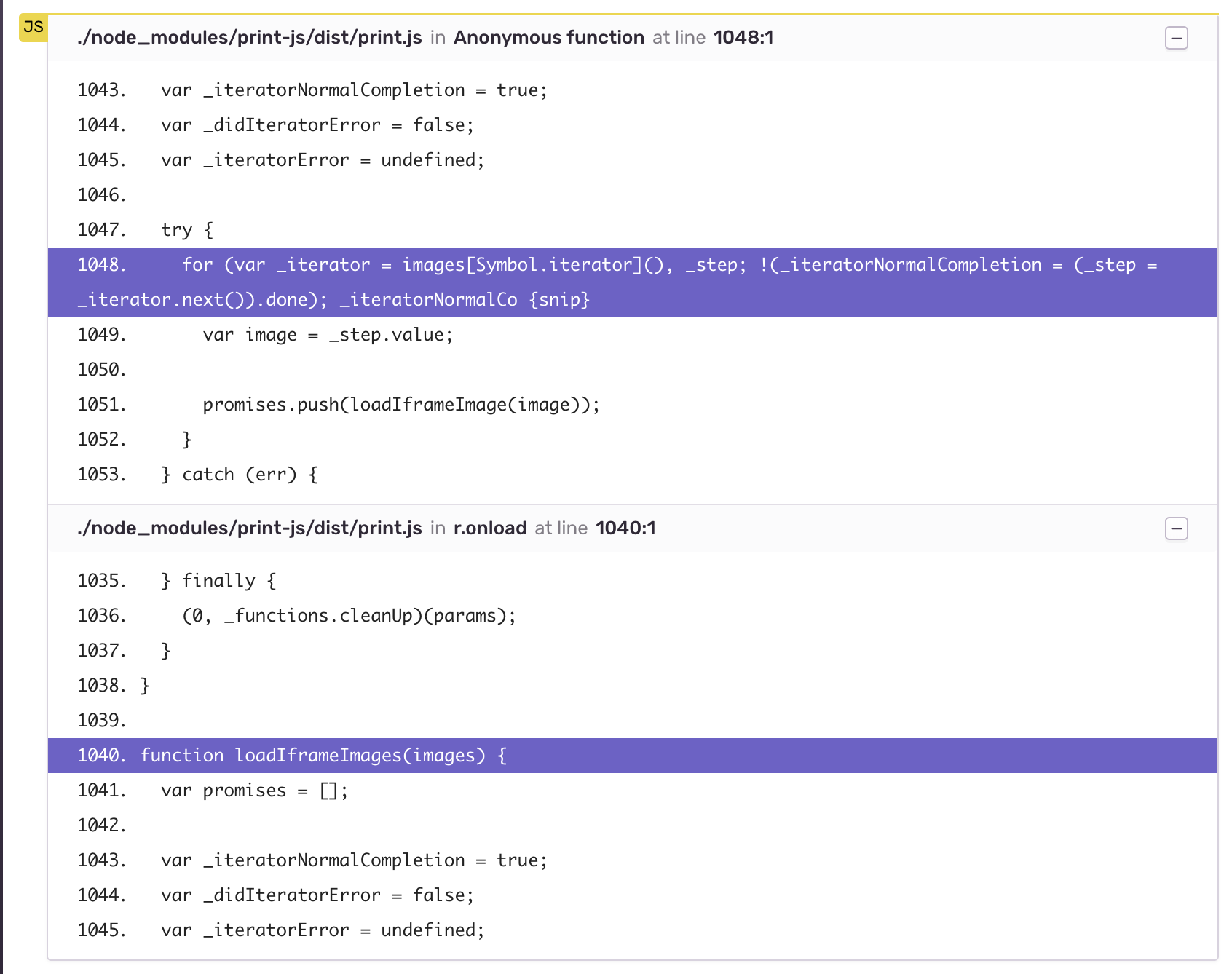Open print.js path in the bottom frame header
This screenshot has height=974, width=1232.
(250, 528)
